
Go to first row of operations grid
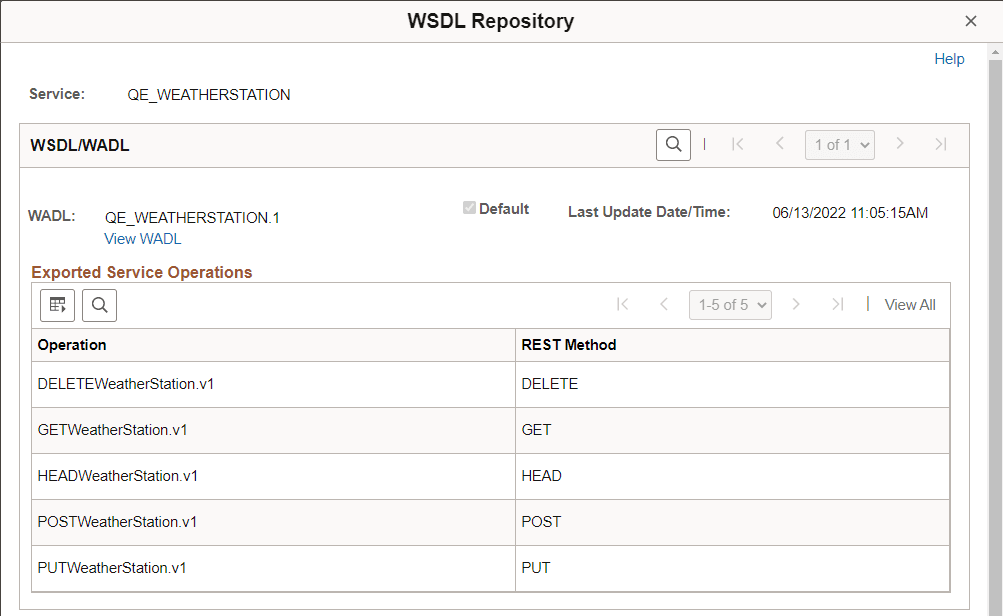[622, 304]
